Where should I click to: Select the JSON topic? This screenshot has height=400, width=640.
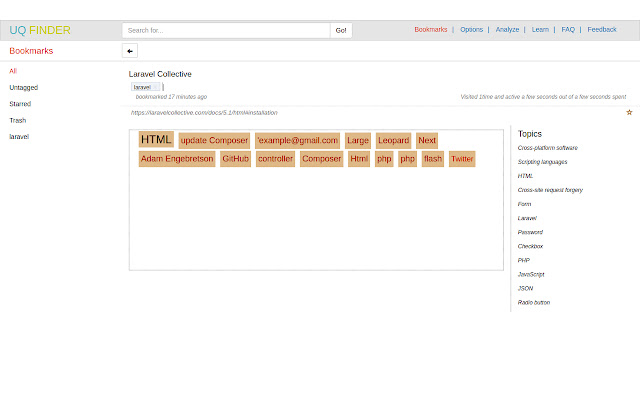(x=525, y=289)
